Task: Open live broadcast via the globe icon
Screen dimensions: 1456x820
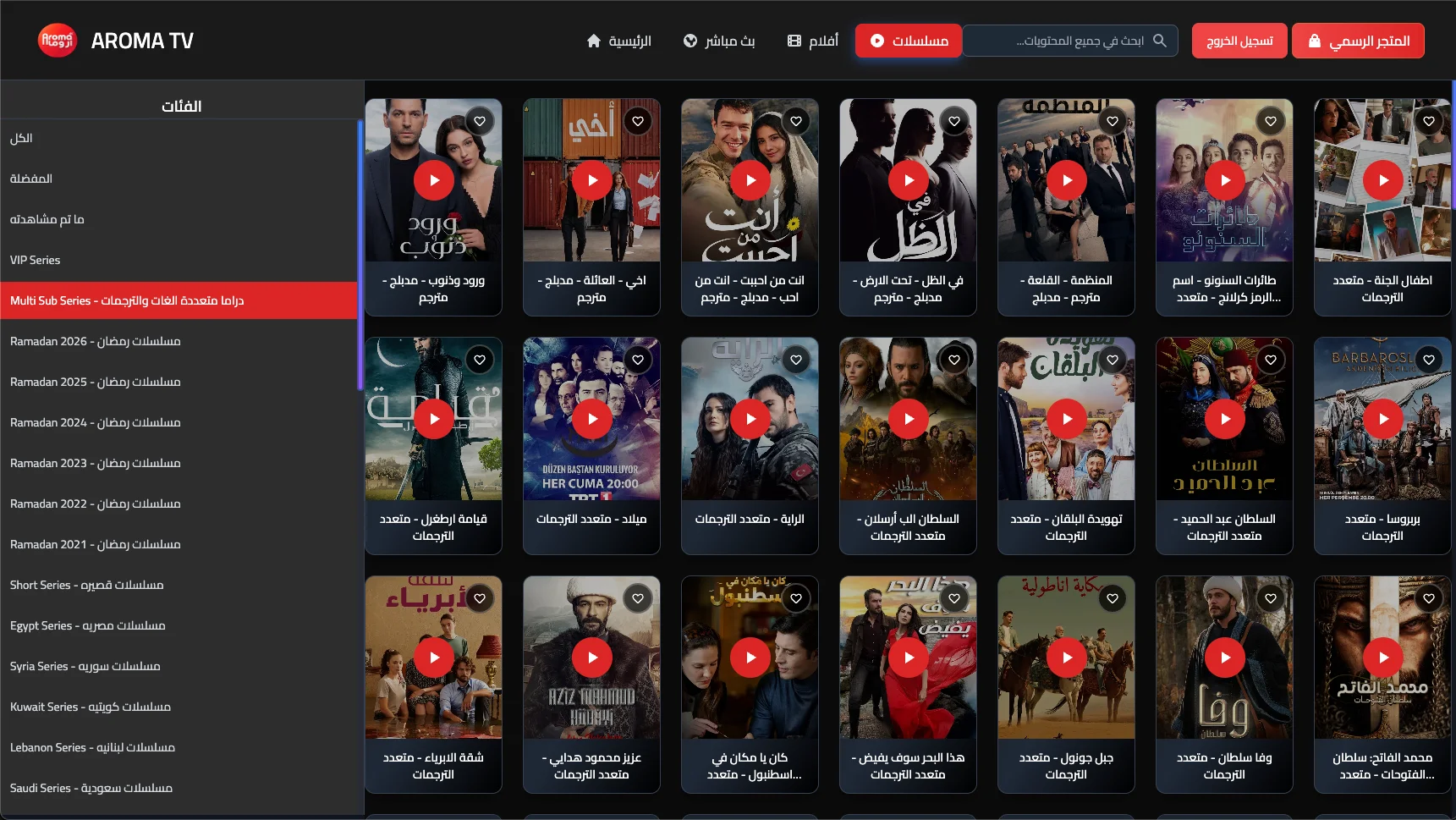Action: 690,41
